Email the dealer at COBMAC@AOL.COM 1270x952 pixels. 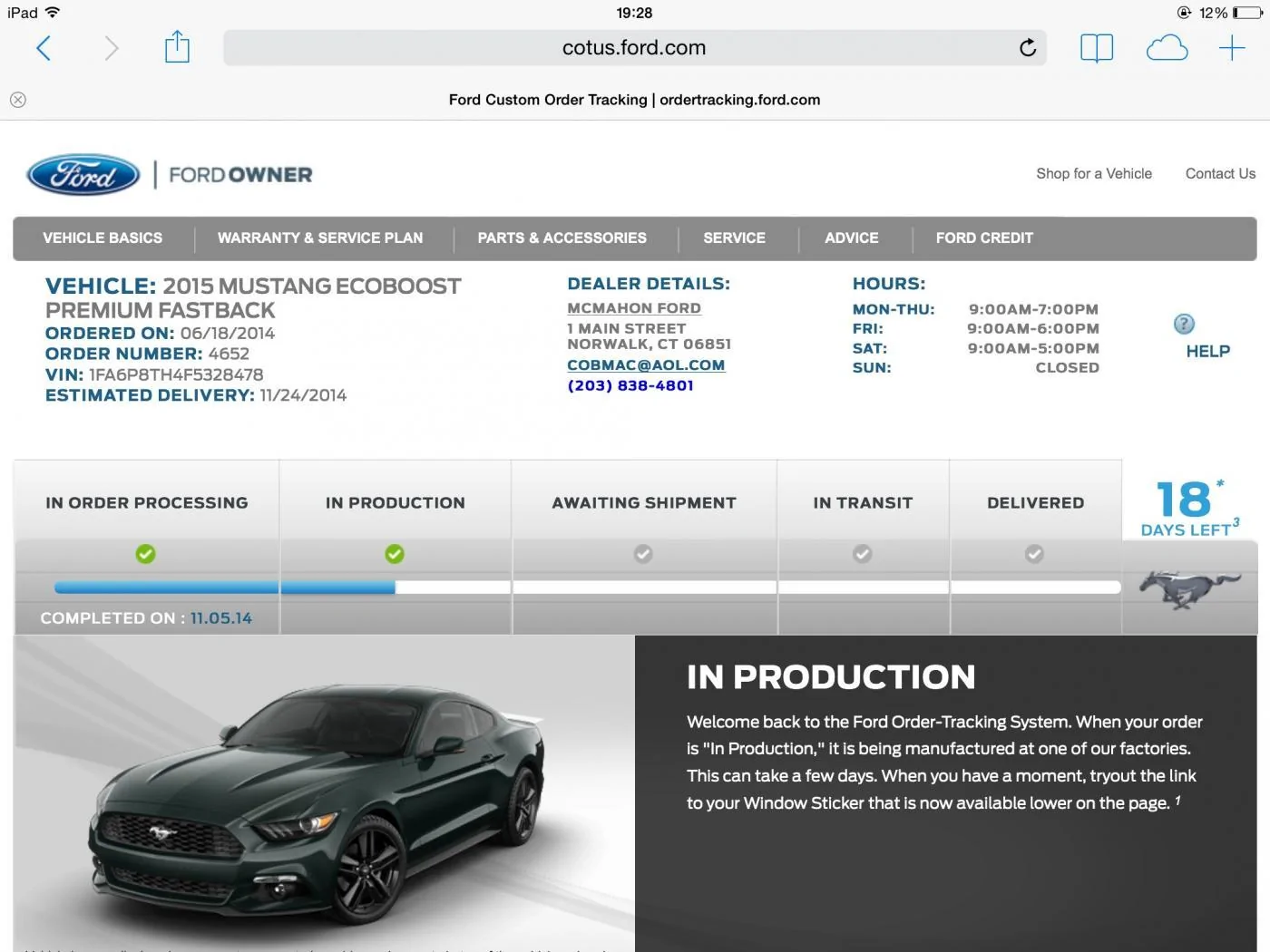pyautogui.click(x=646, y=365)
